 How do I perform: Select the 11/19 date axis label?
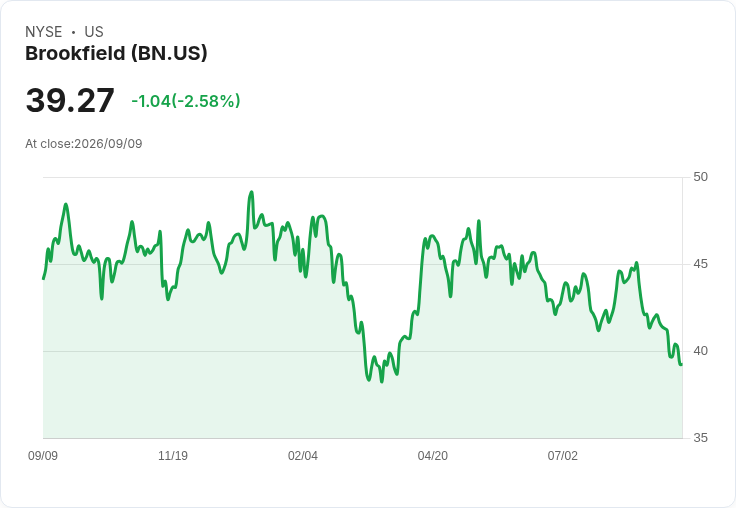point(173,456)
